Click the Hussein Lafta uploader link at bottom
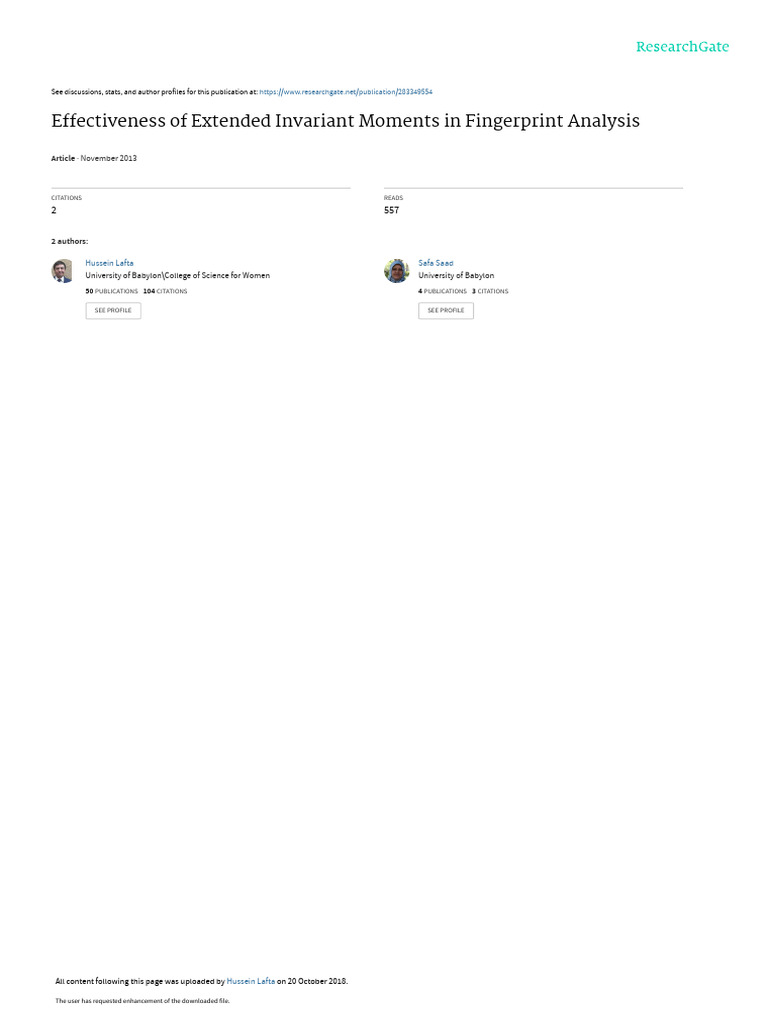Viewport: 768px width, 1024px height. (251, 981)
